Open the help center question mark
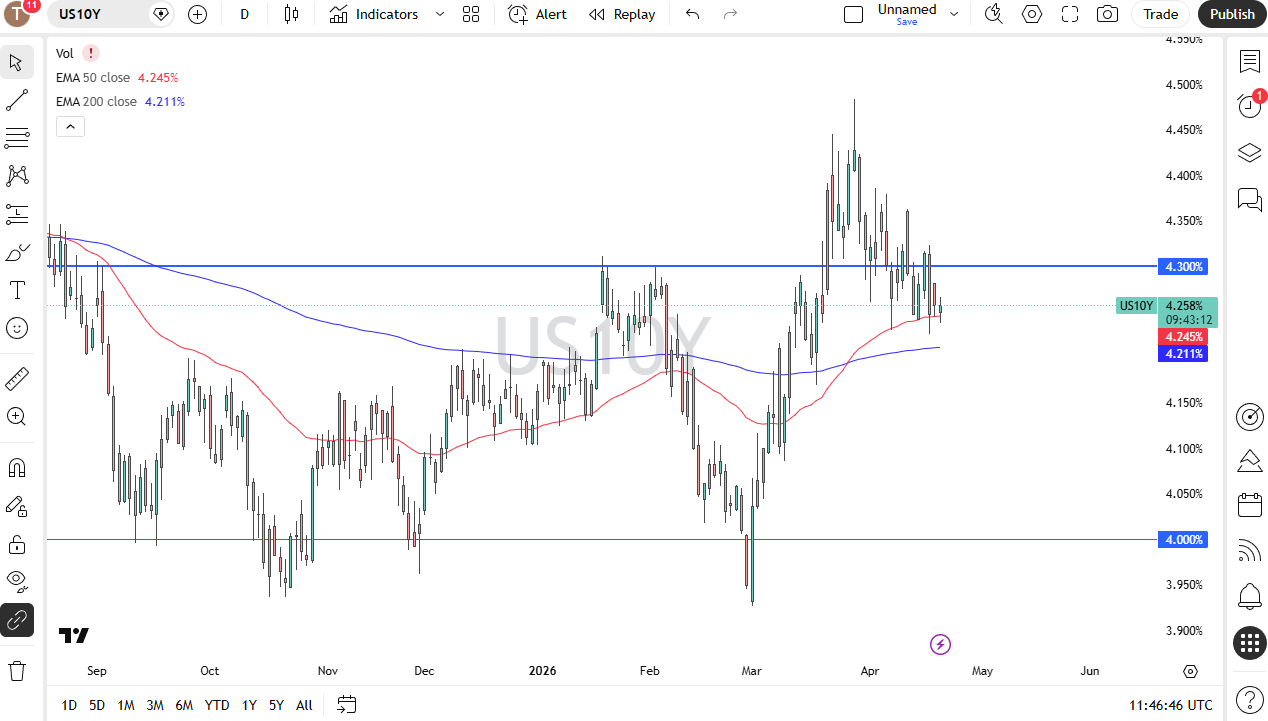 1249,699
